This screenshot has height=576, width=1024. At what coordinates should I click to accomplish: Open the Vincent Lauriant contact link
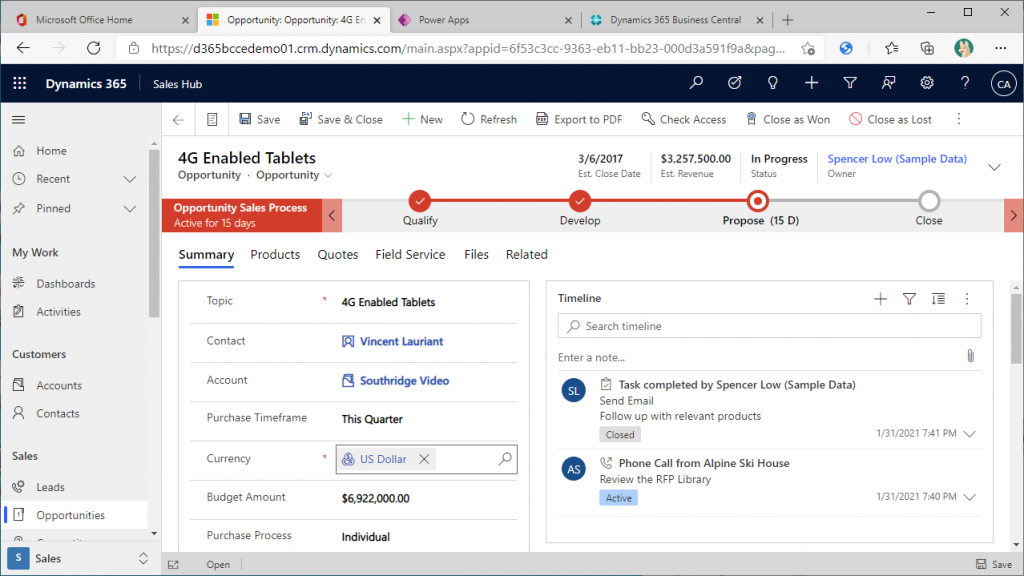(x=401, y=342)
